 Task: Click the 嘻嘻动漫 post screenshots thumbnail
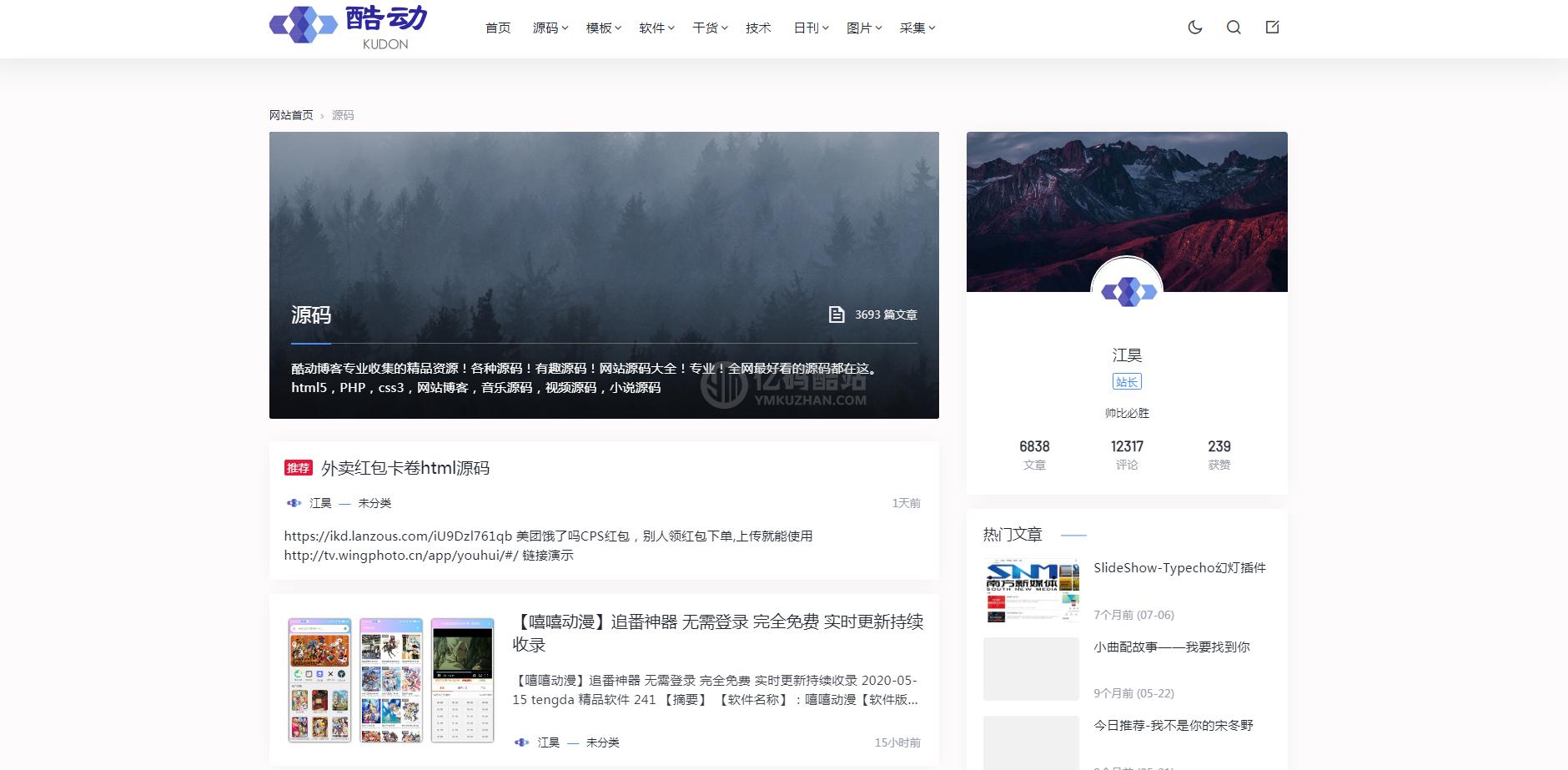tap(391, 680)
